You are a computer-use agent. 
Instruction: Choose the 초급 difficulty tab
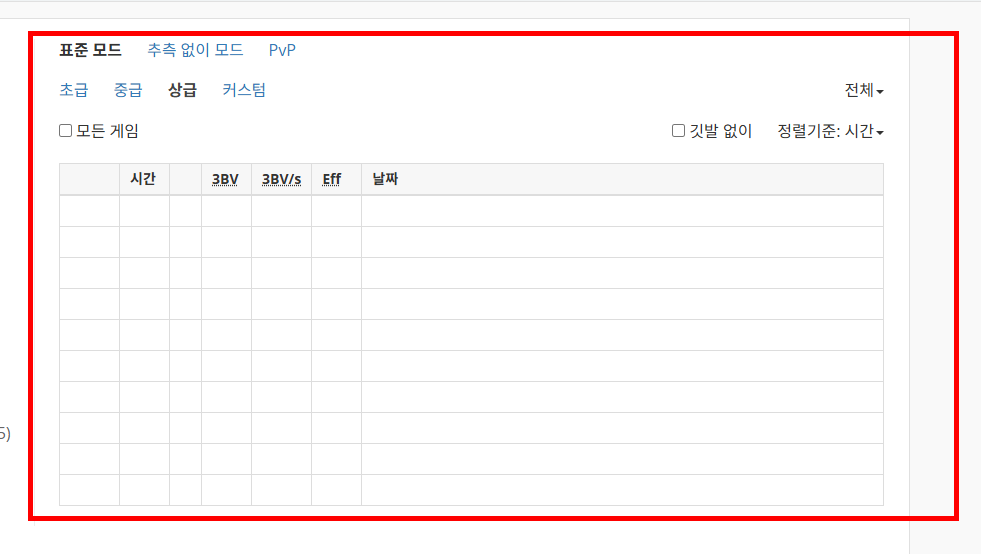tap(74, 90)
